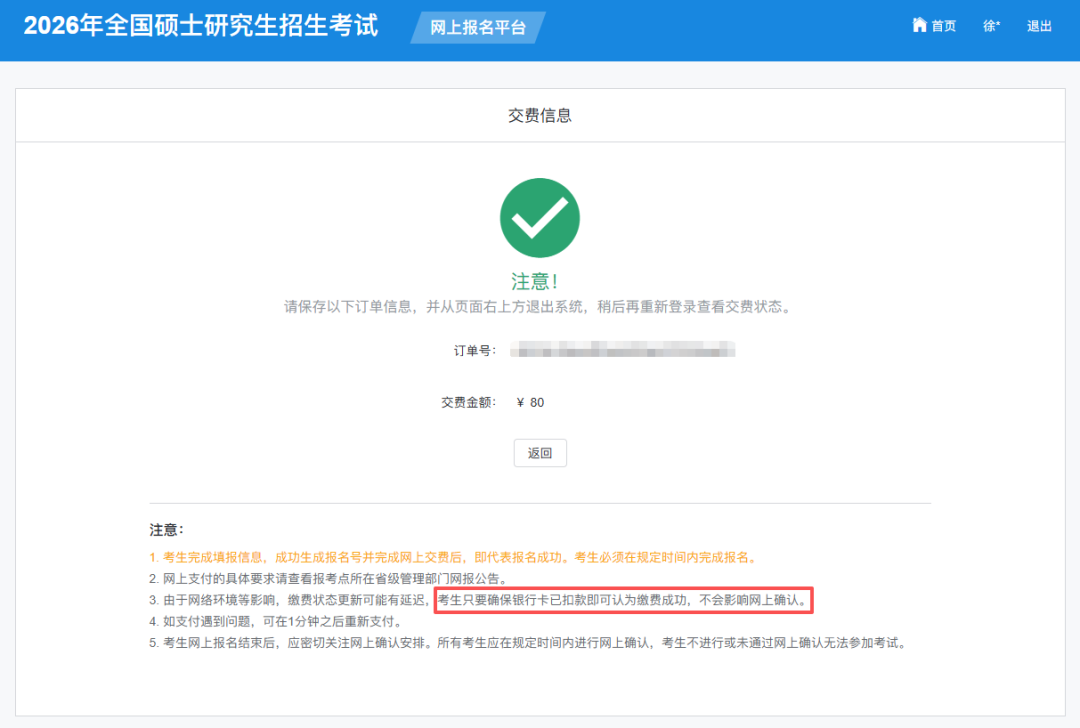Click the 订单号 label
This screenshot has height=728, width=1080.
[x=474, y=351]
